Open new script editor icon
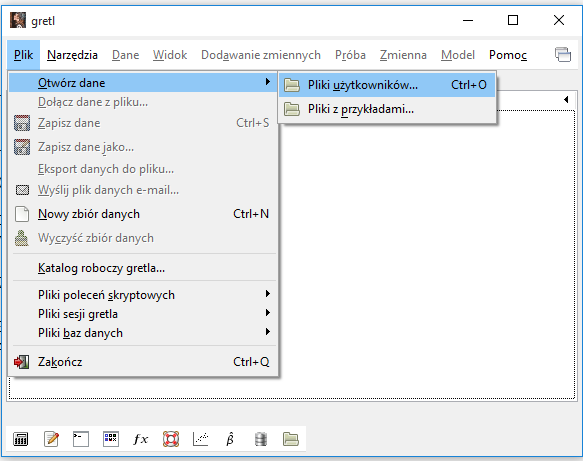Image resolution: width=583 pixels, height=461 pixels. (51, 439)
